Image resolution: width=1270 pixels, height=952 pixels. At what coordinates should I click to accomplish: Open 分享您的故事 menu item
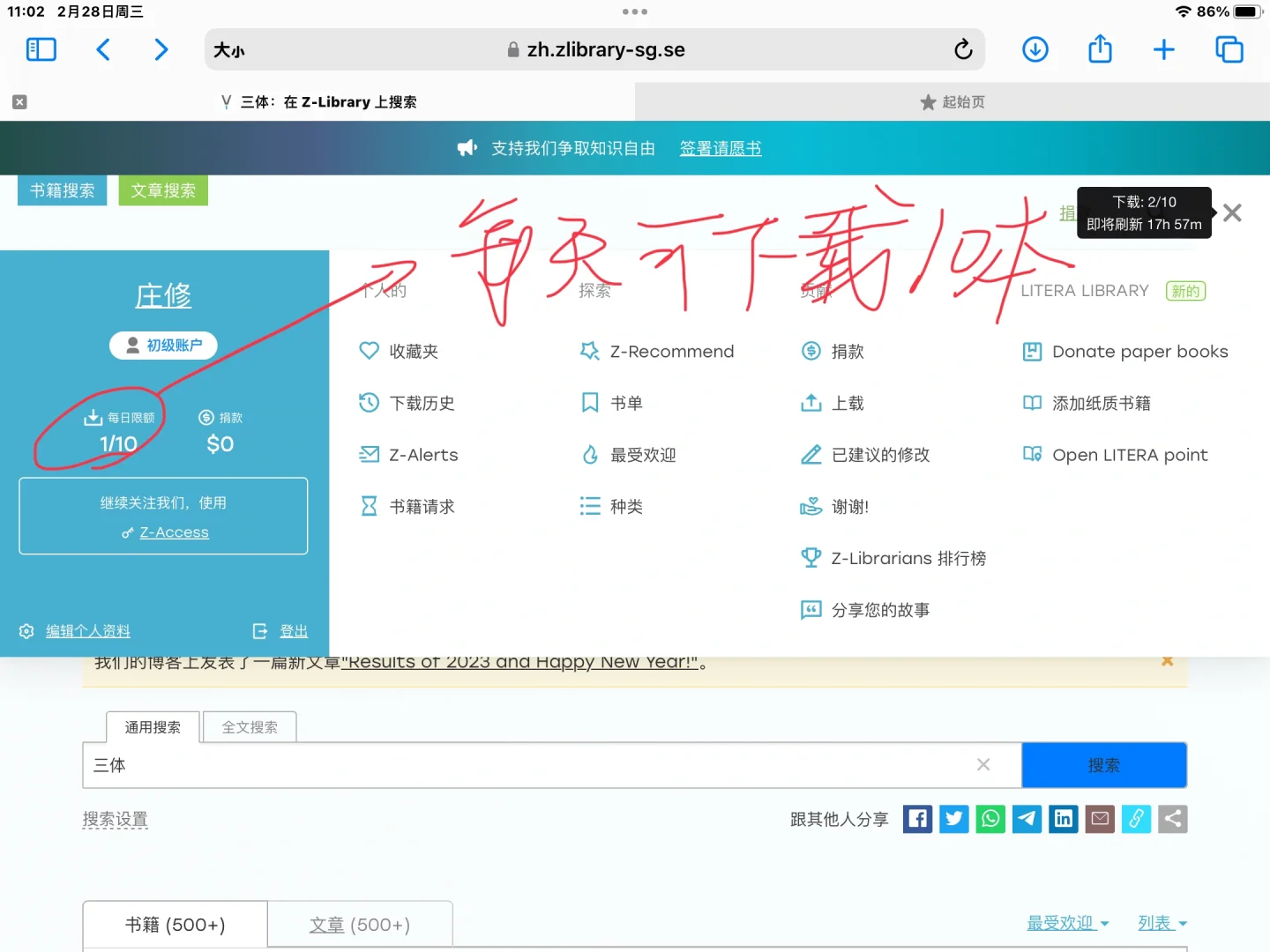pyautogui.click(x=865, y=610)
